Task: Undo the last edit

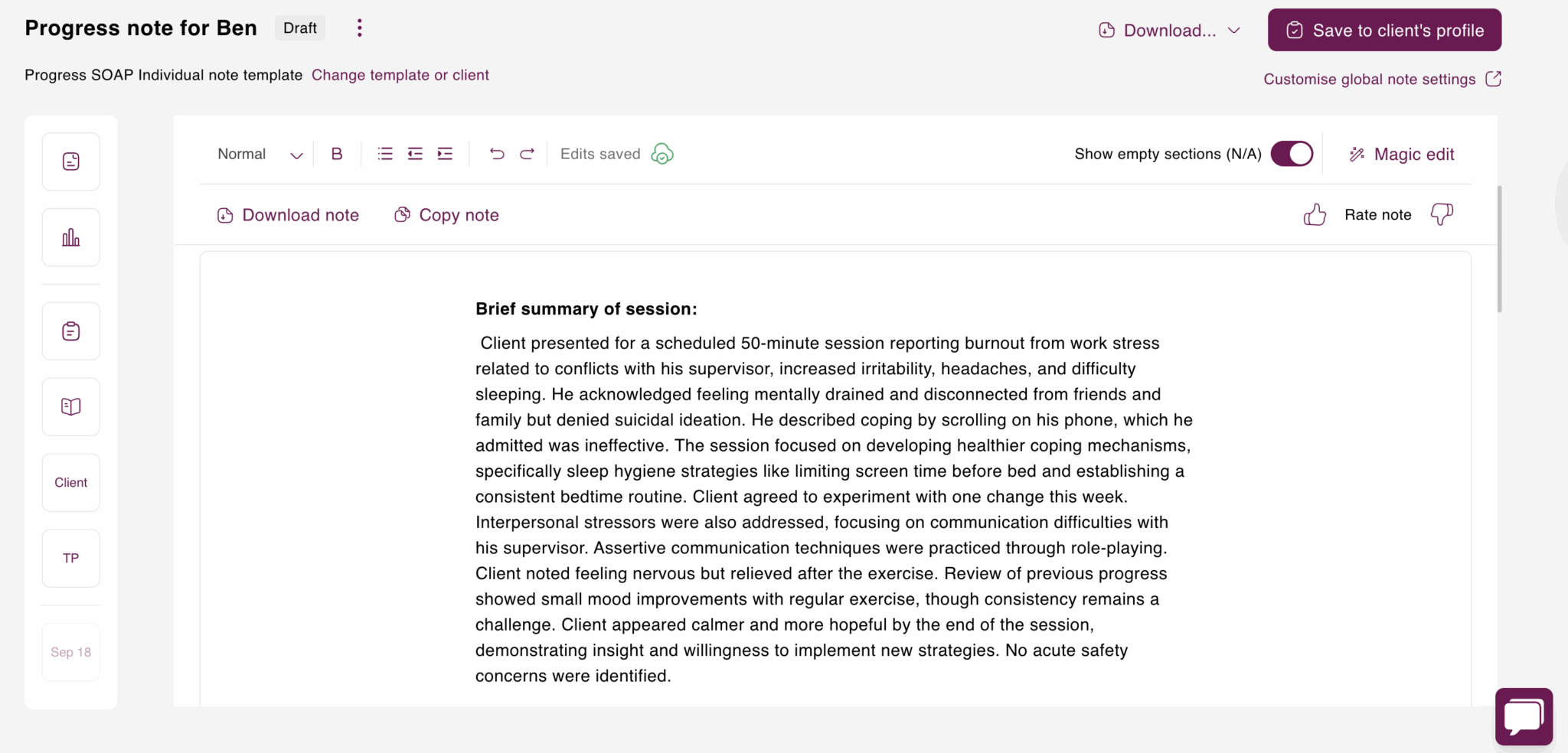Action: 497,153
